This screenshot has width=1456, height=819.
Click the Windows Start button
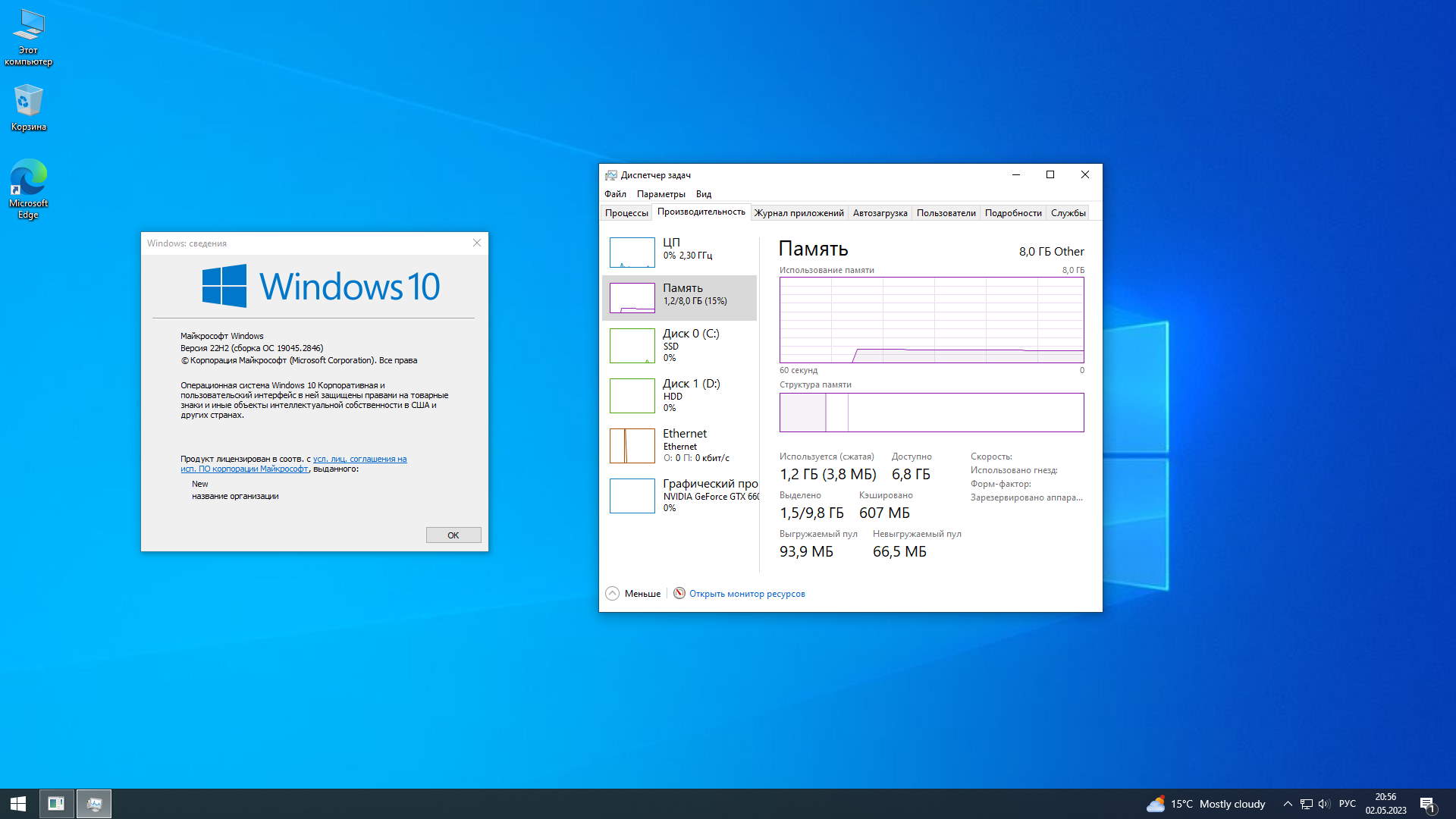18,804
